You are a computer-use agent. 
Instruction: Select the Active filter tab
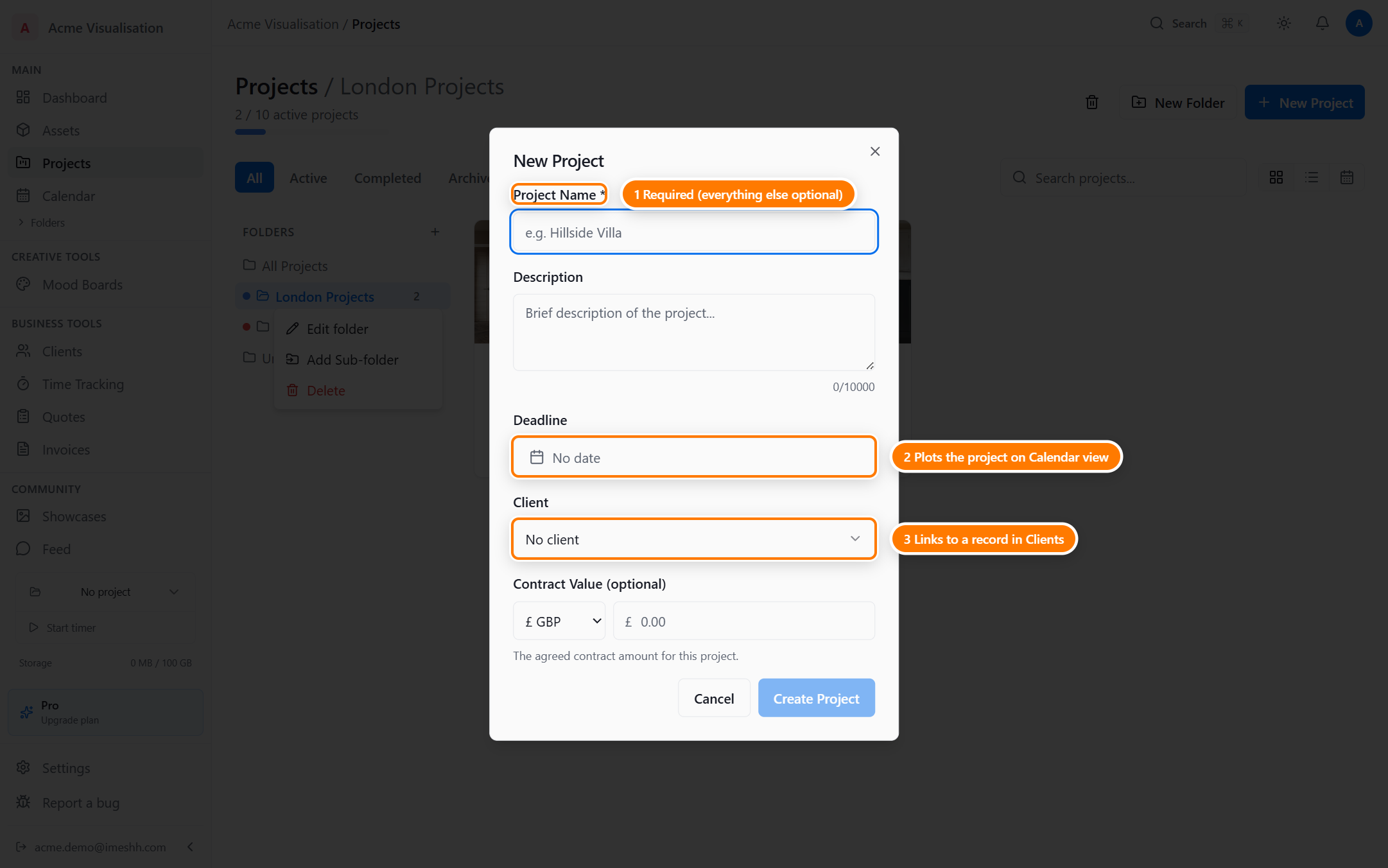[308, 178]
